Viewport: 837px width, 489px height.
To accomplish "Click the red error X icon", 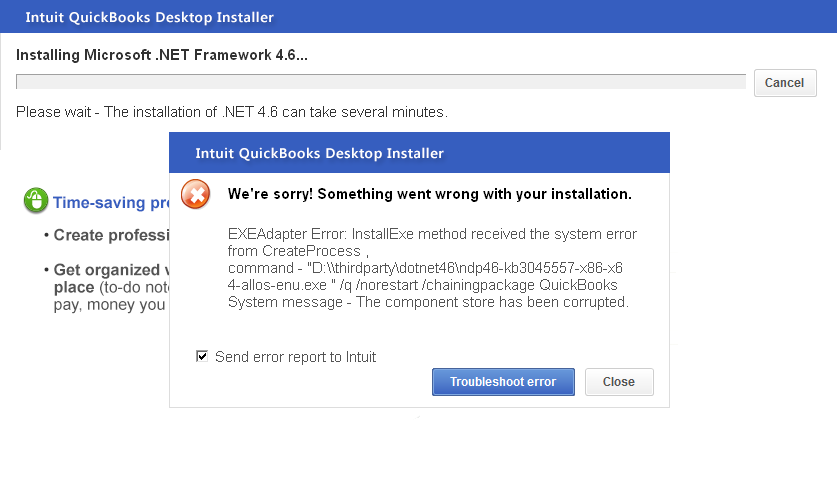I will pyautogui.click(x=197, y=194).
